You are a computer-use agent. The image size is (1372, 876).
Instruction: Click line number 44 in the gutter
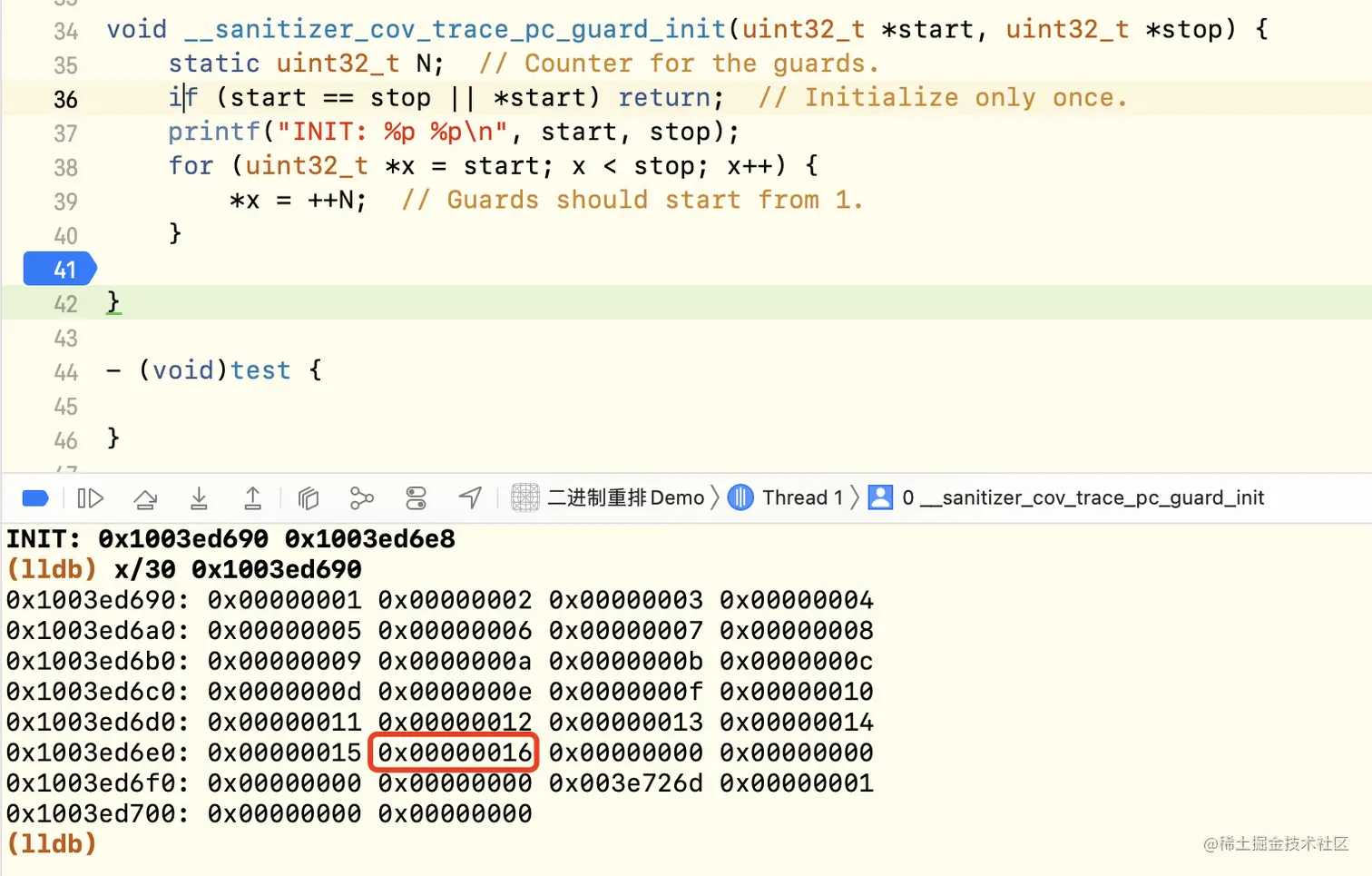tap(65, 372)
